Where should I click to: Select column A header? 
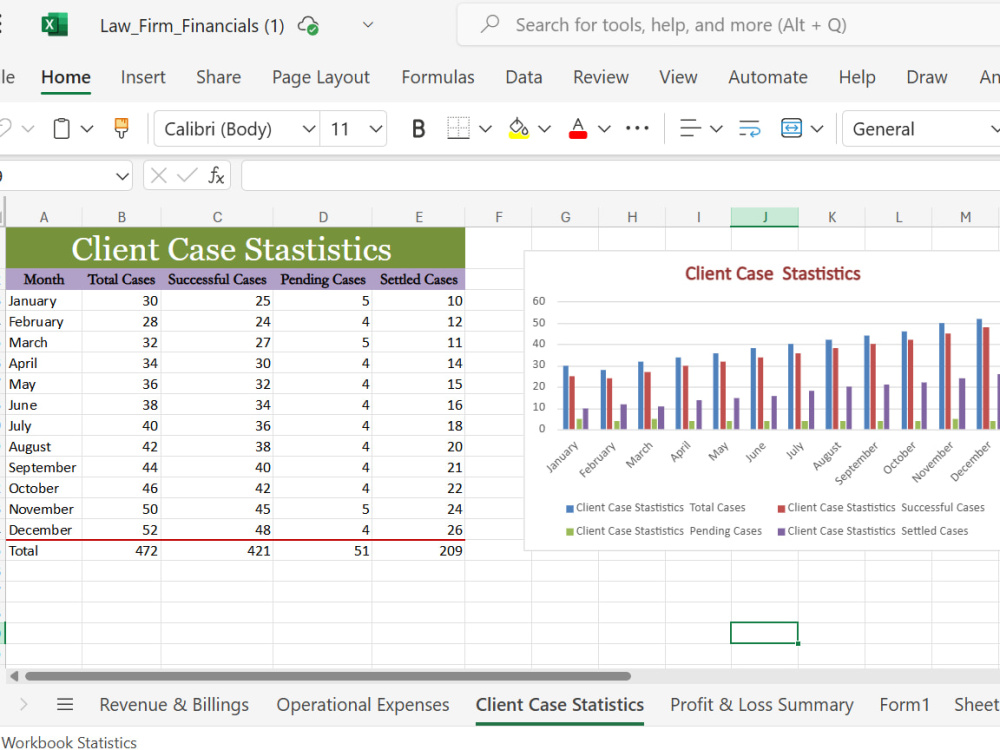(x=44, y=217)
